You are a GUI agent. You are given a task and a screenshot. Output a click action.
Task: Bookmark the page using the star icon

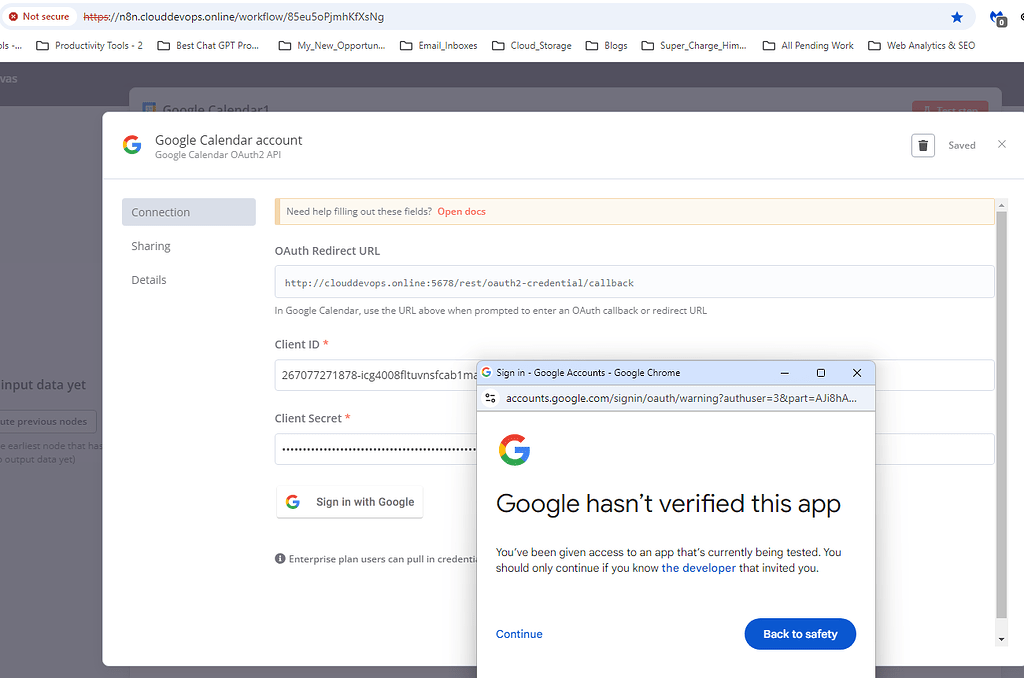coord(957,16)
